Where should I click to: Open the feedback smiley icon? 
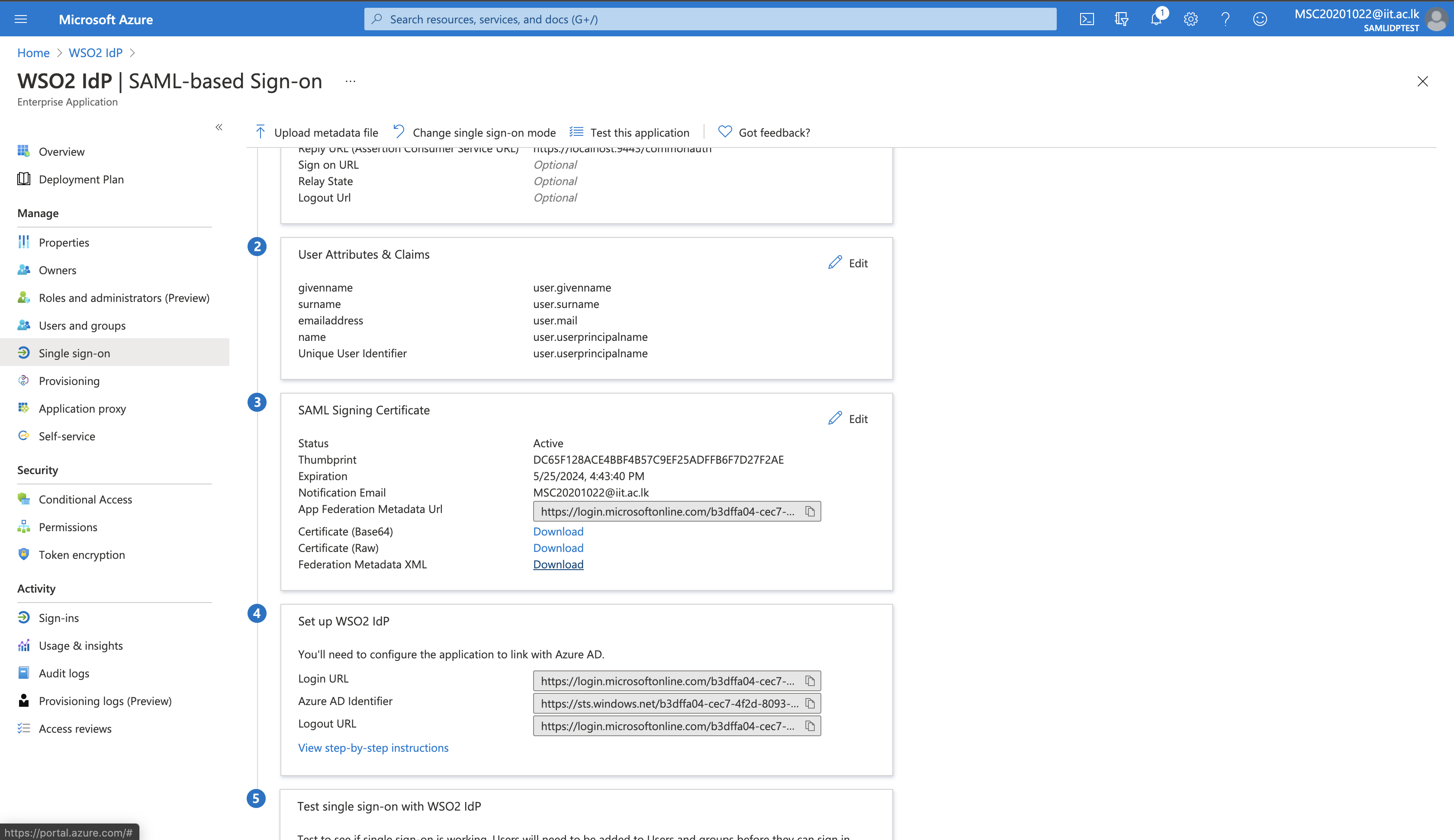click(1260, 19)
